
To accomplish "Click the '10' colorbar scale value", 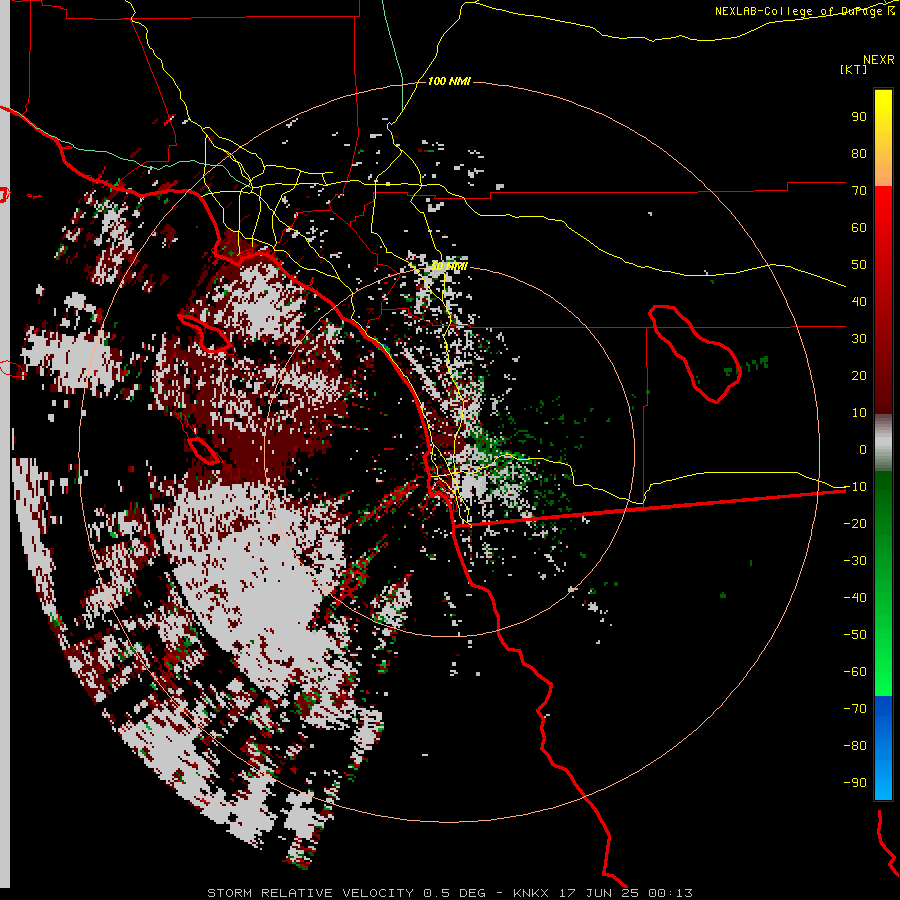I will point(859,413).
